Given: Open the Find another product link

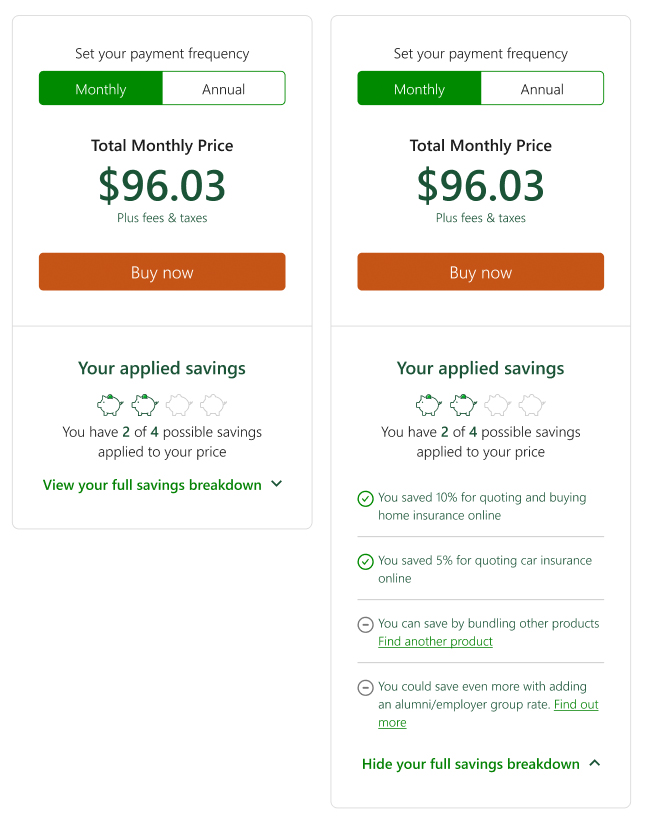Looking at the screenshot, I should pyautogui.click(x=435, y=641).
